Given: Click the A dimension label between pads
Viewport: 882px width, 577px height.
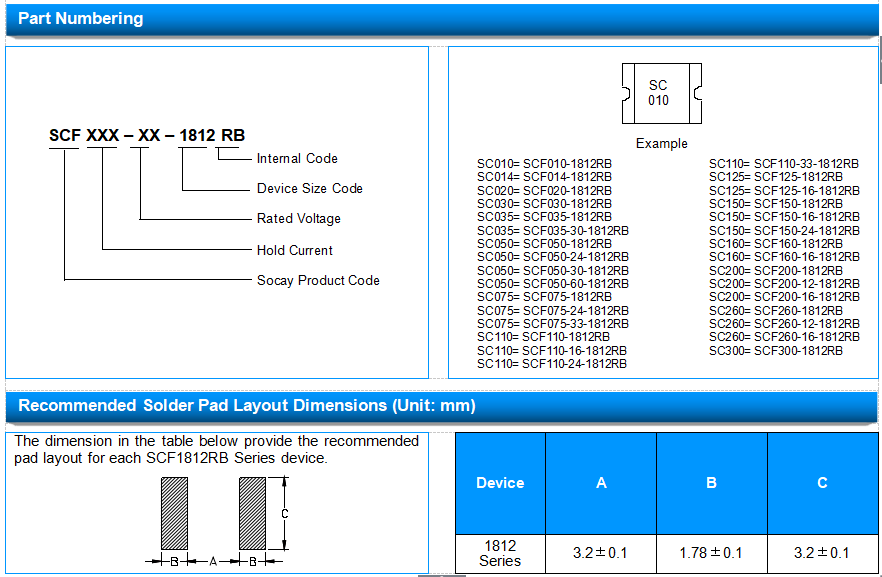Looking at the screenshot, I should pos(213,561).
